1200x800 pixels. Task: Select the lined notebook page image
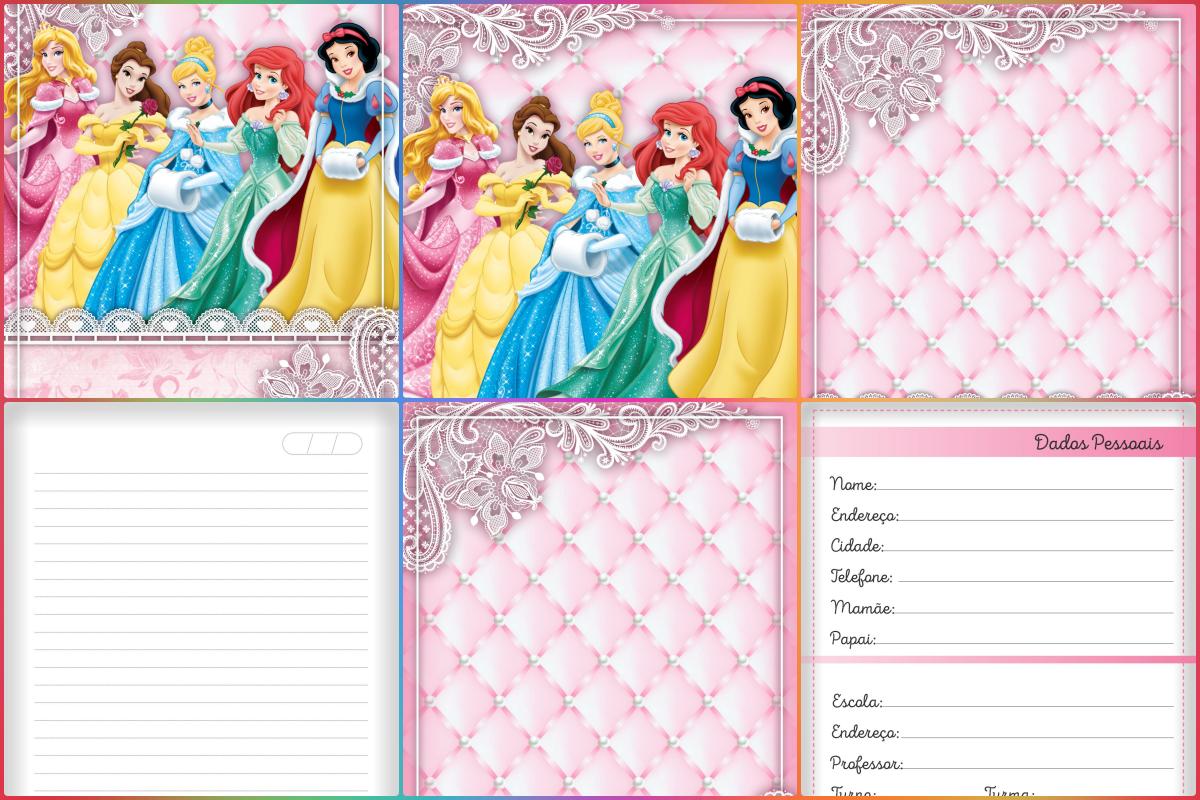coord(200,599)
